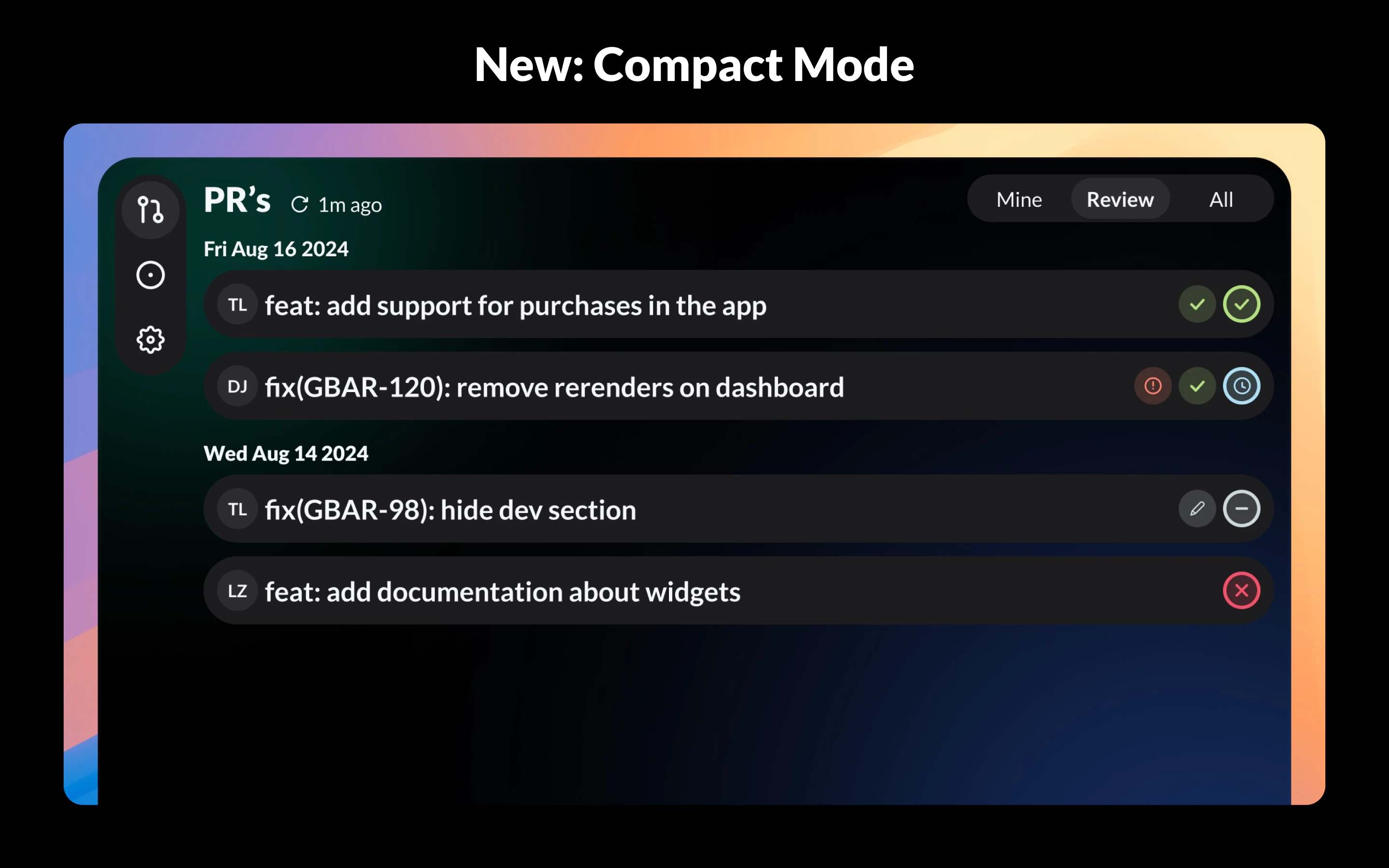Click the pencil draft icon on fix(GBAR-98)
This screenshot has width=1389, height=868.
pos(1198,508)
